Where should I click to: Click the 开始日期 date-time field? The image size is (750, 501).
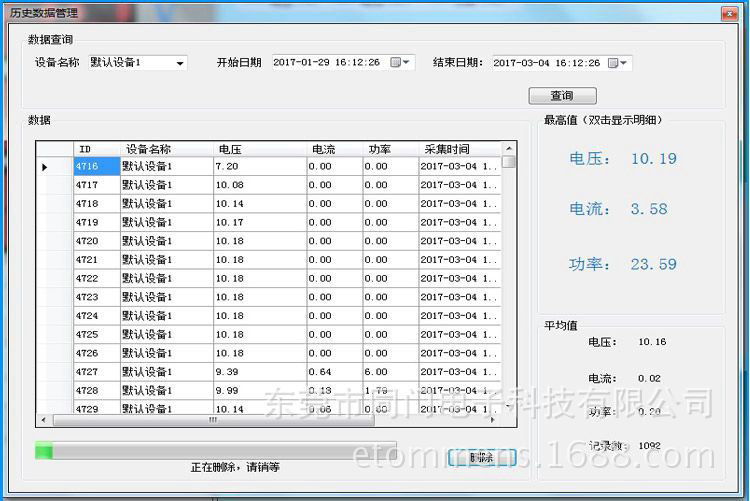click(328, 62)
